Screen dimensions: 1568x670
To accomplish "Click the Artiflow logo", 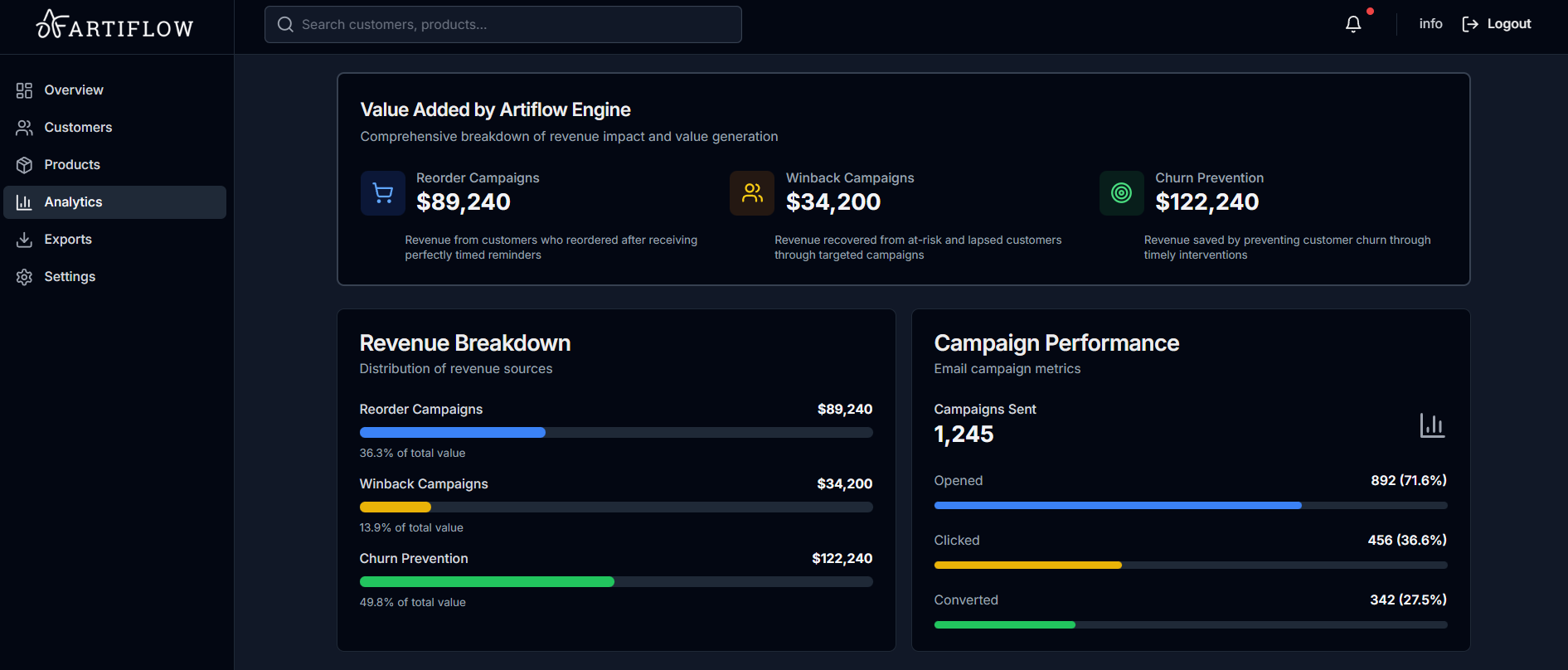I will (x=115, y=26).
